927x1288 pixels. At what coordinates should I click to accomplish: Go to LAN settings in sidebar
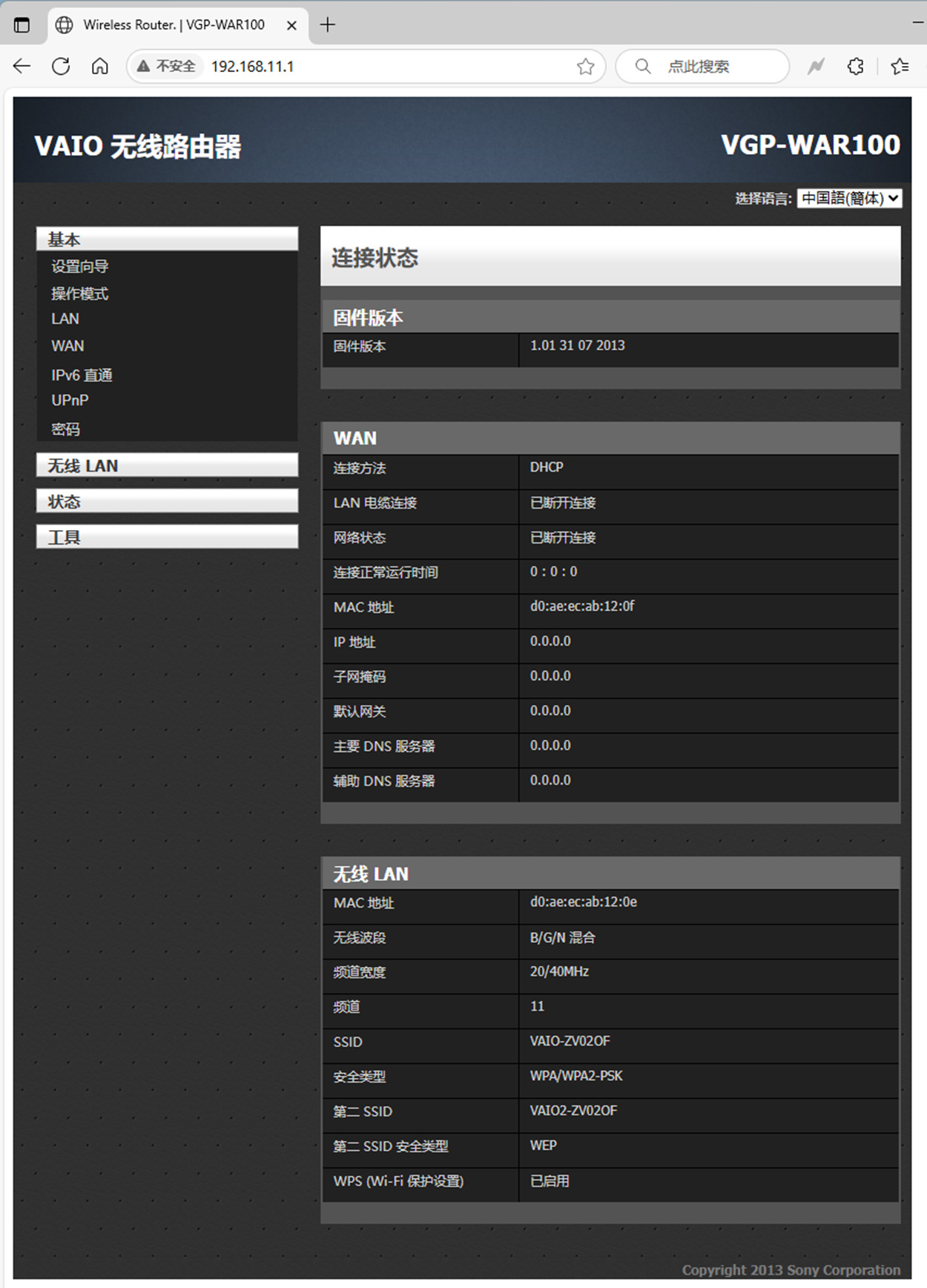(65, 319)
